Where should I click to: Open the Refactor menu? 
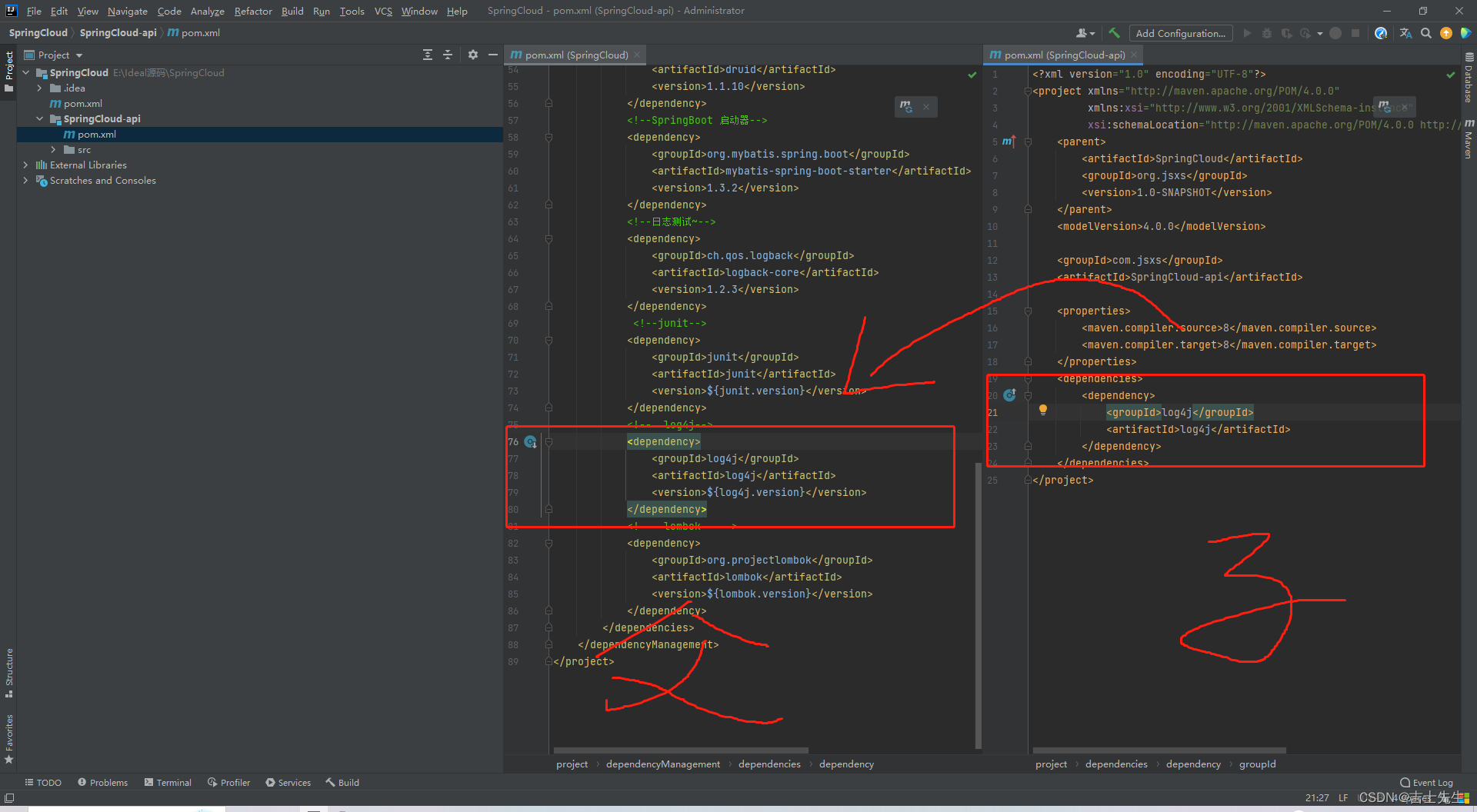[x=253, y=11]
